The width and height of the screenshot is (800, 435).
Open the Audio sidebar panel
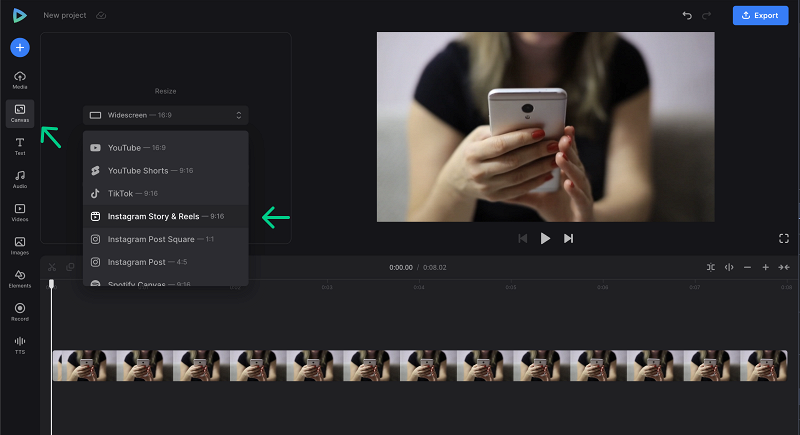click(x=20, y=180)
